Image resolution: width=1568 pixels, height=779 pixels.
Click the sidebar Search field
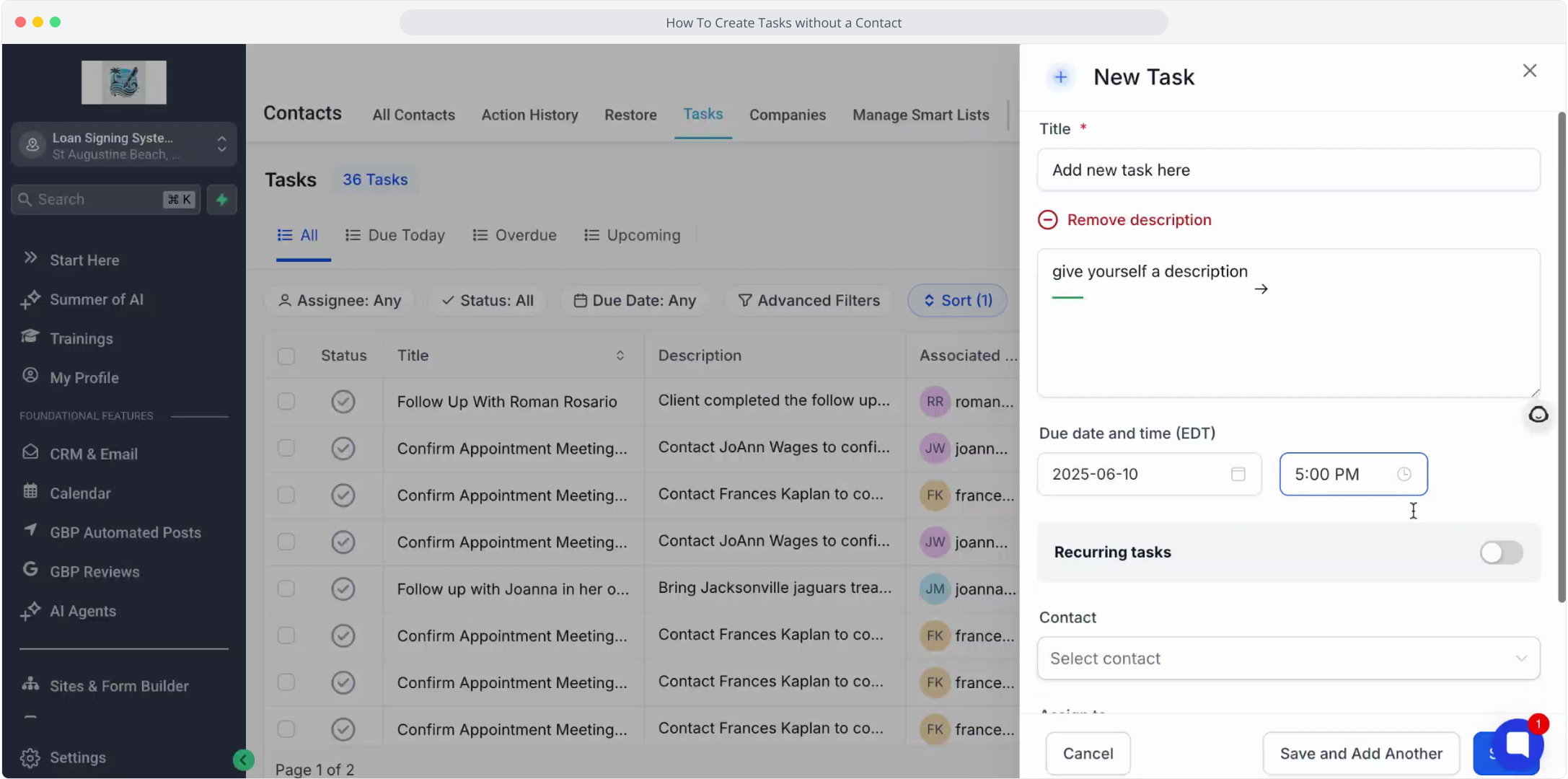(106, 200)
